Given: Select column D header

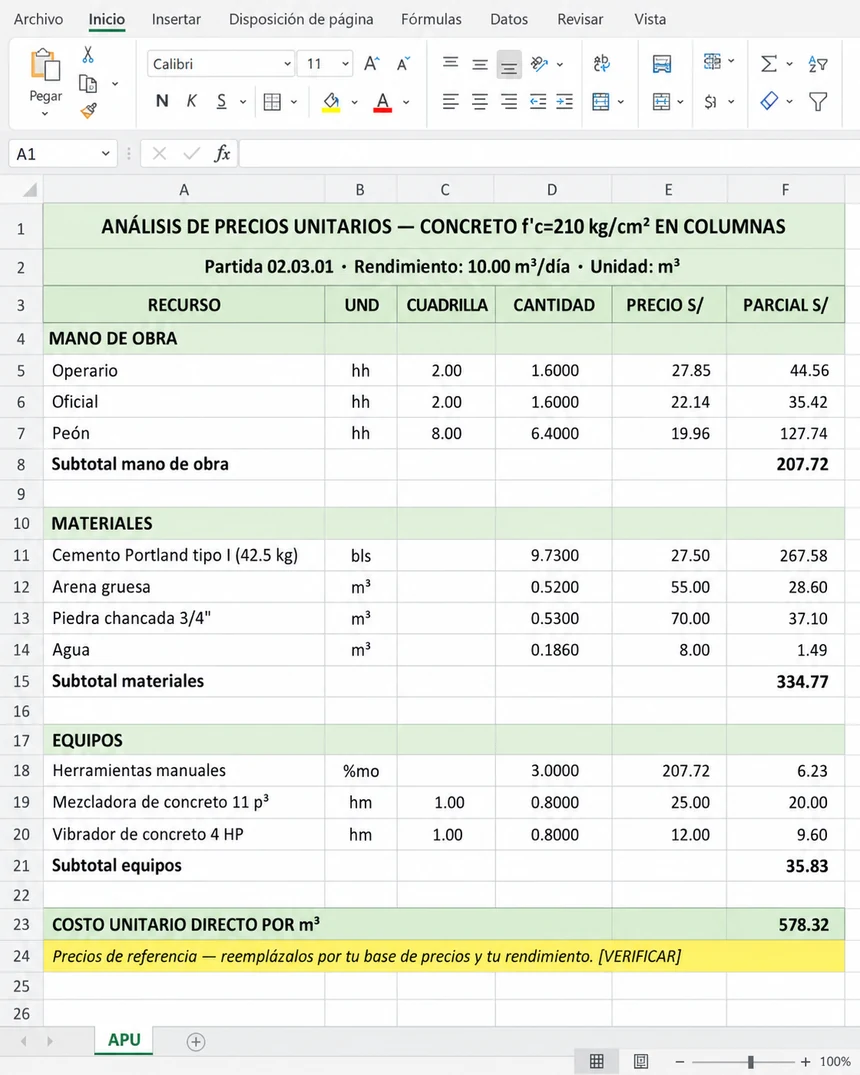Looking at the screenshot, I should [552, 190].
